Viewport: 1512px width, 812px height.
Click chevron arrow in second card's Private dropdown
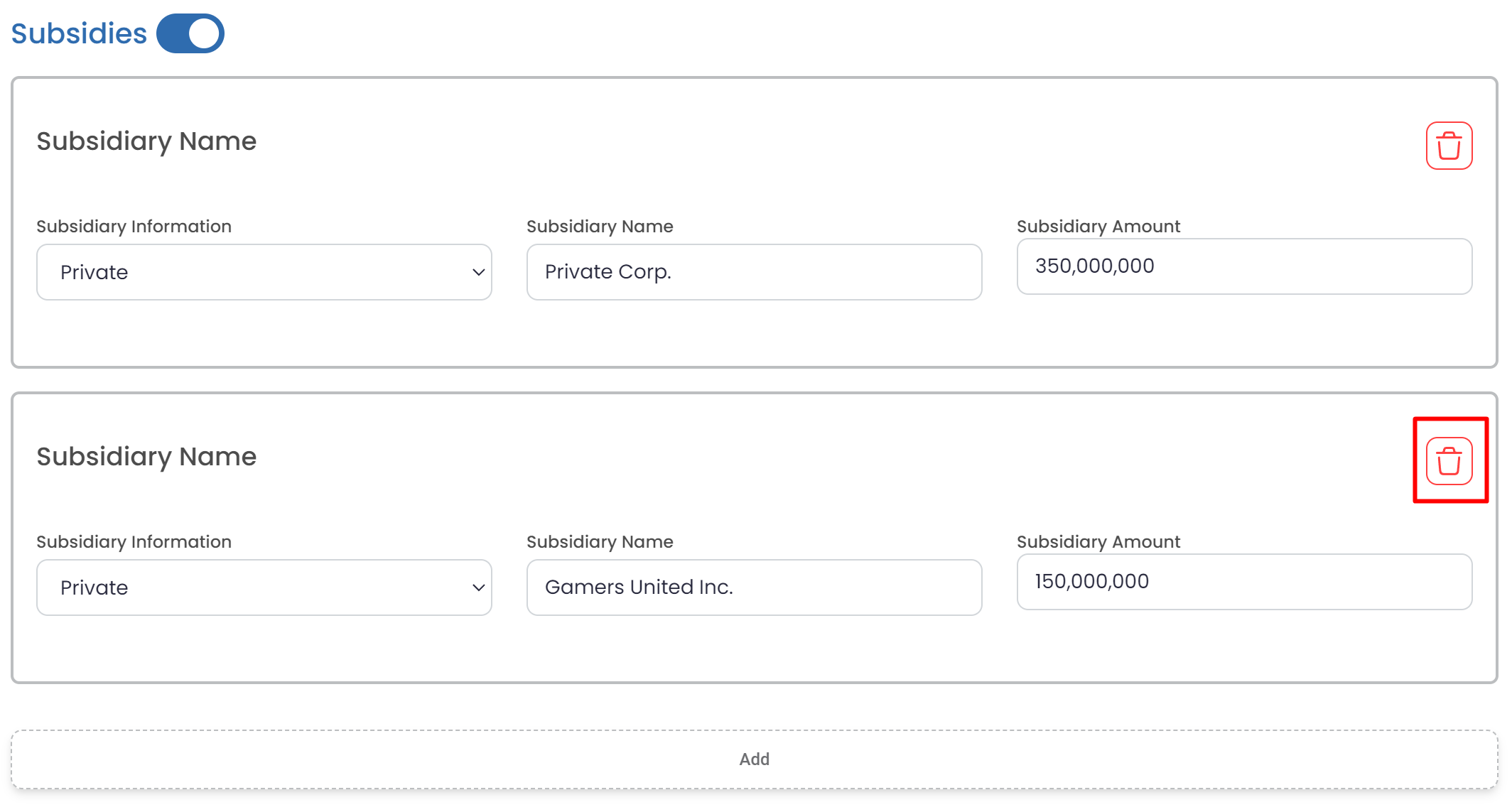pyautogui.click(x=478, y=588)
